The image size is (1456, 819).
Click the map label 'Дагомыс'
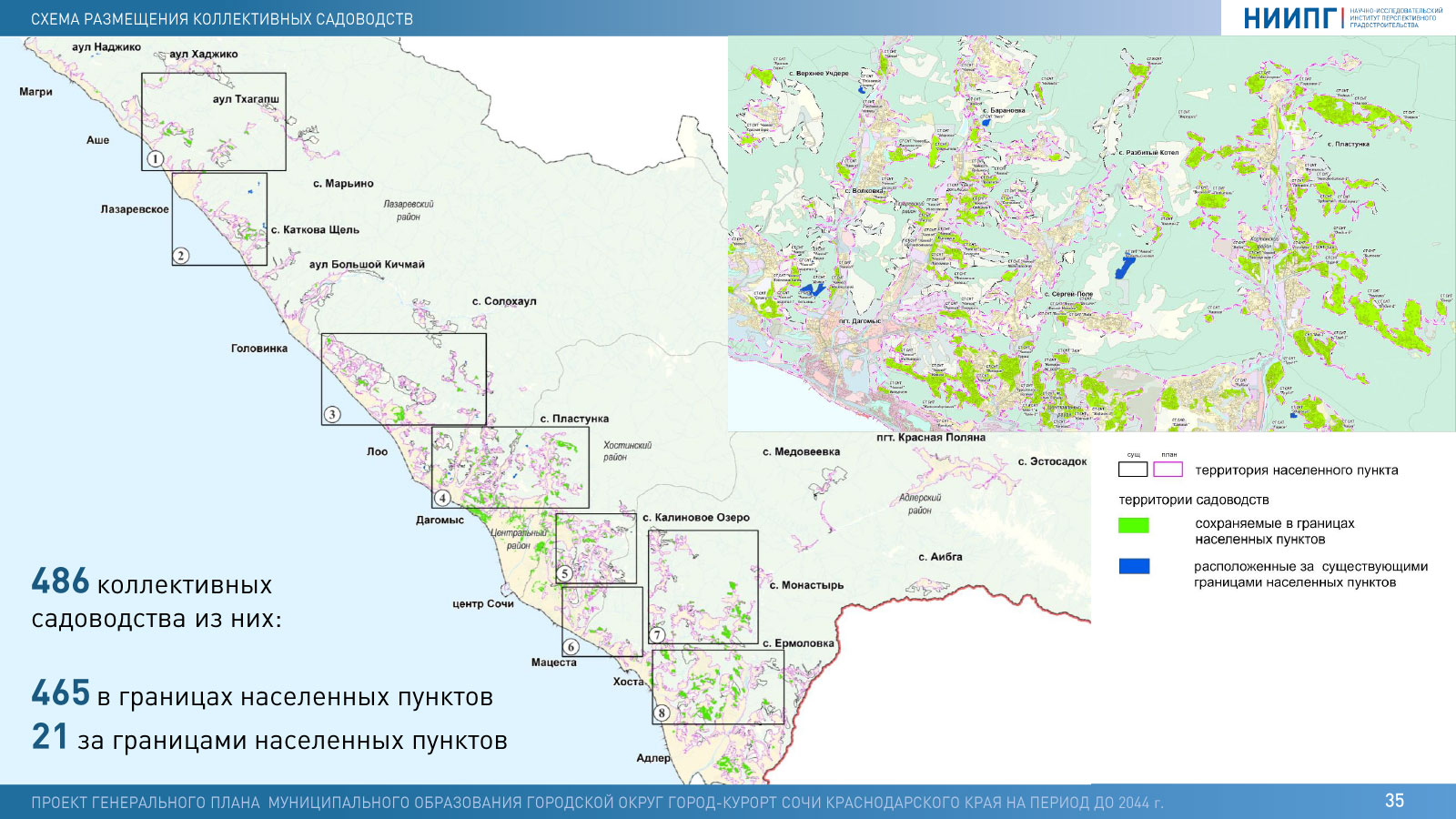click(x=440, y=521)
